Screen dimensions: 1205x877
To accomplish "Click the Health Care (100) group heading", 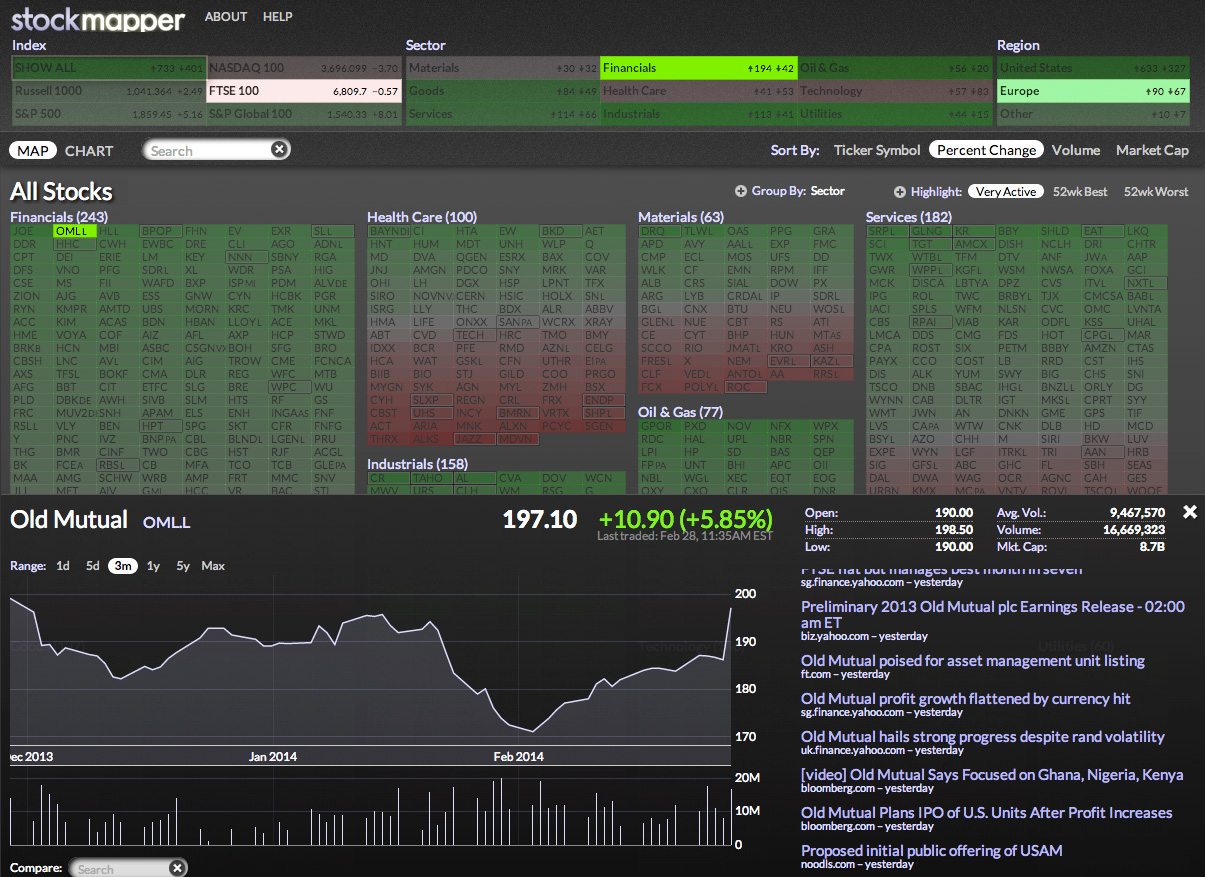I will click(422, 217).
